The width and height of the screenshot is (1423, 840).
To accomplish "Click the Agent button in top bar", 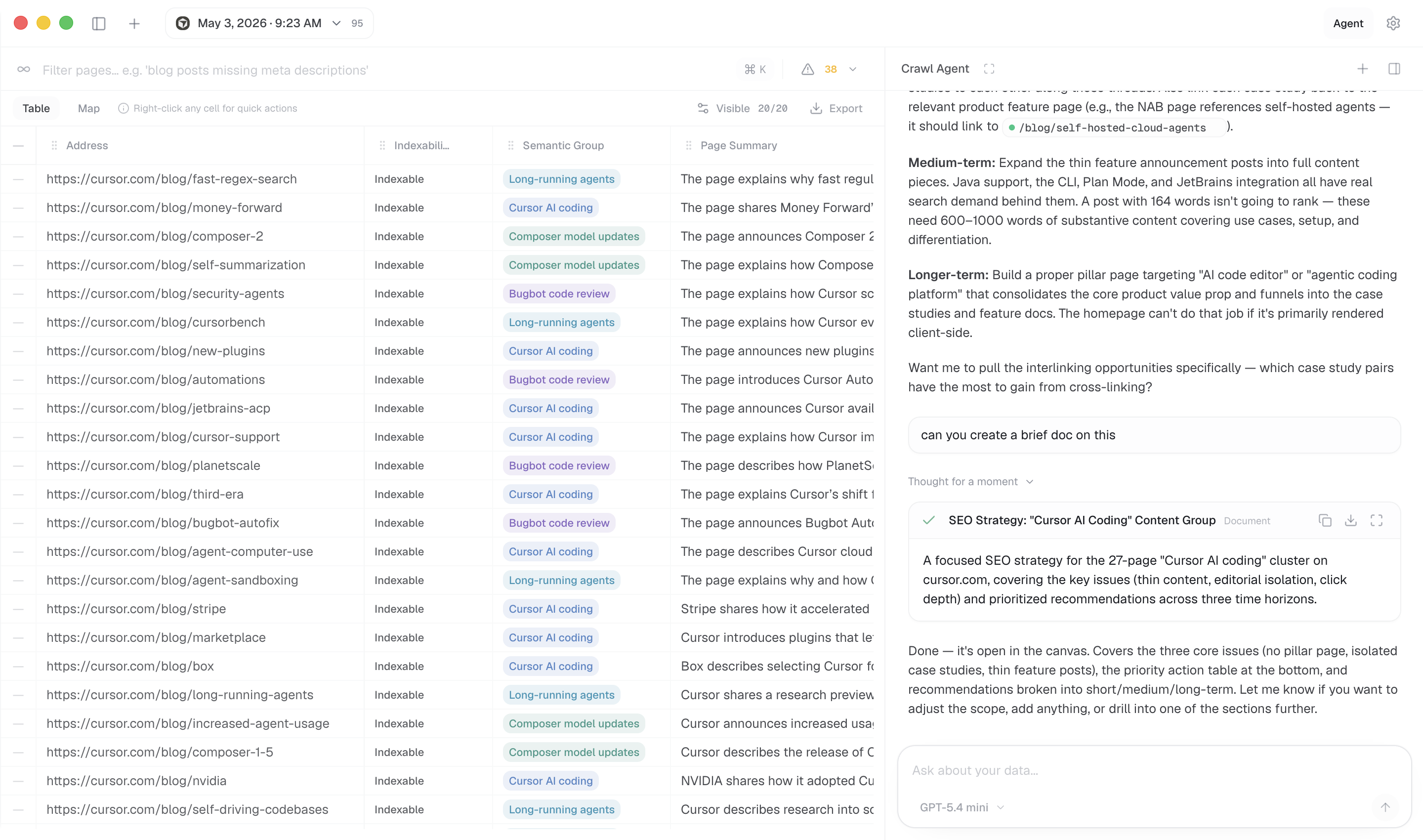I will click(1348, 23).
